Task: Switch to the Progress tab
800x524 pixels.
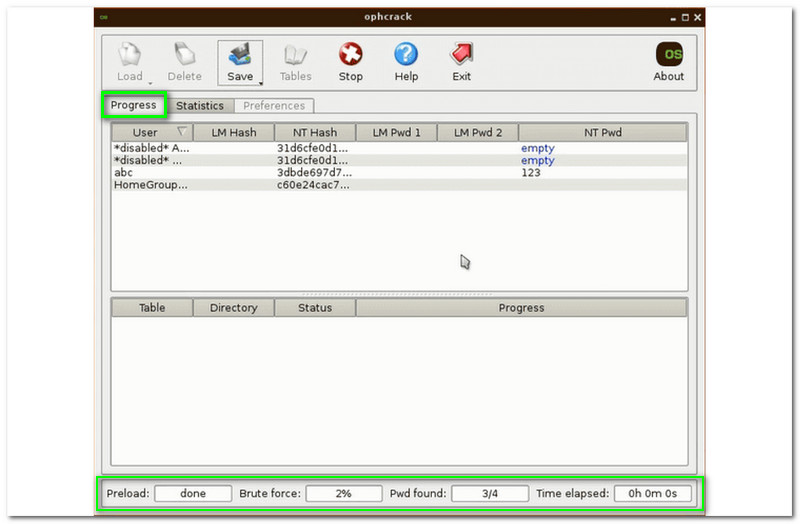Action: (134, 105)
